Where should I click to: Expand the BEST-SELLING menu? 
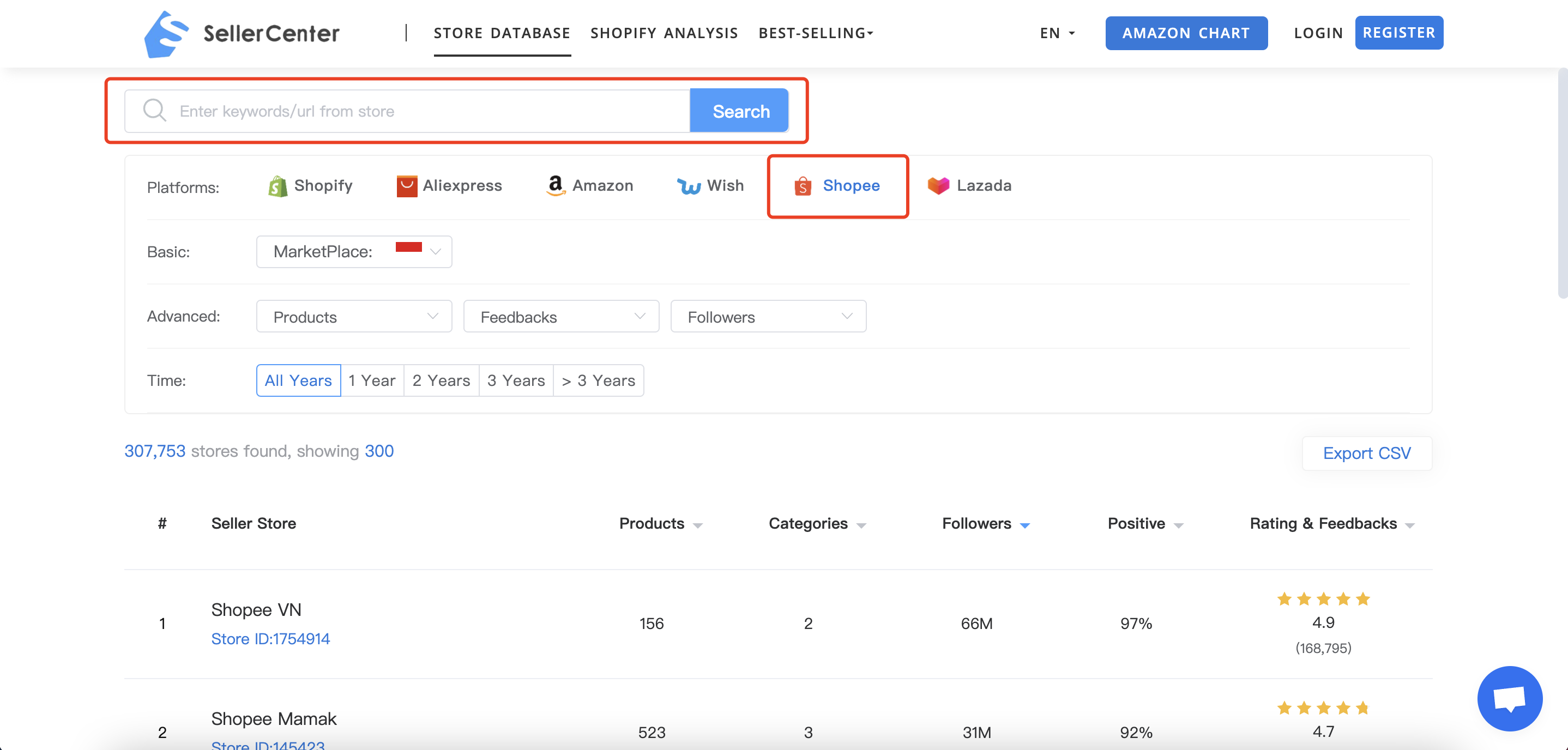pyautogui.click(x=816, y=33)
